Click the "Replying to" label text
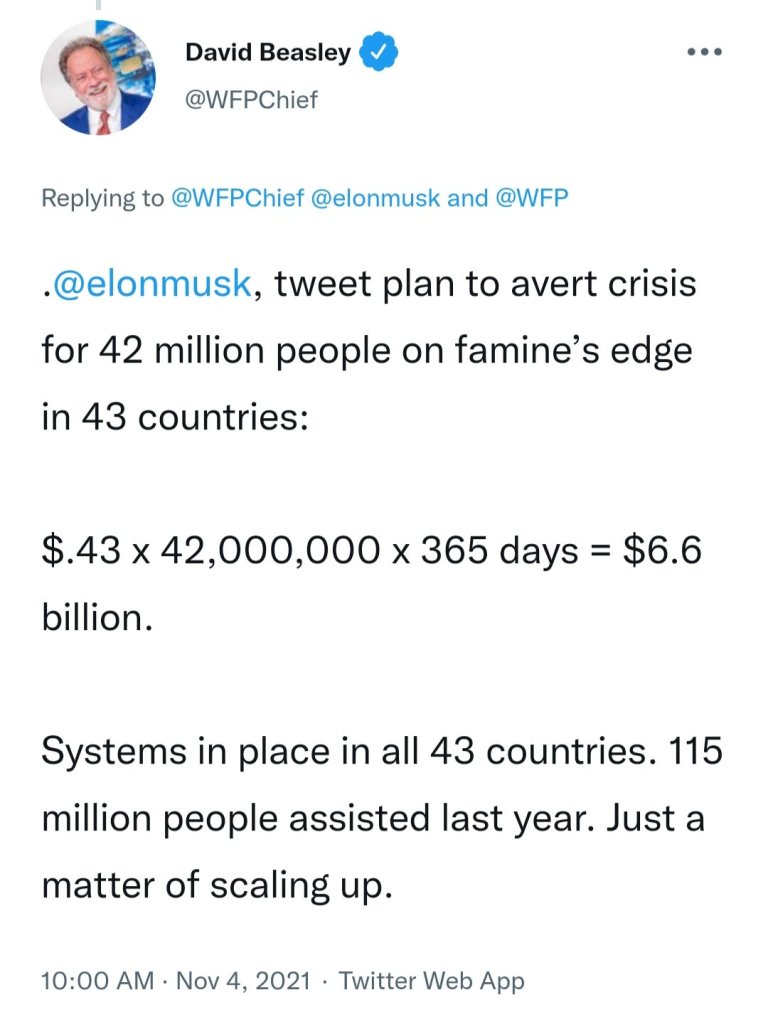The height and width of the screenshot is (1024, 768). click(x=102, y=198)
